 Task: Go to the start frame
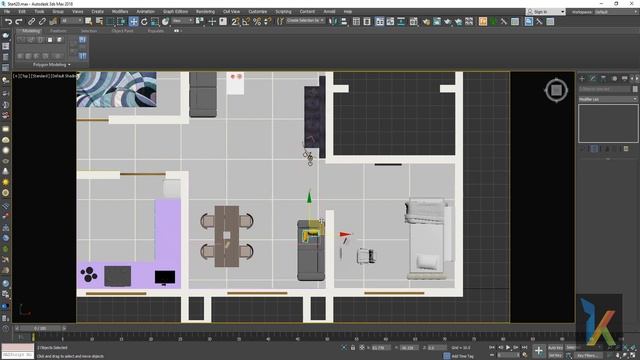click(492, 347)
